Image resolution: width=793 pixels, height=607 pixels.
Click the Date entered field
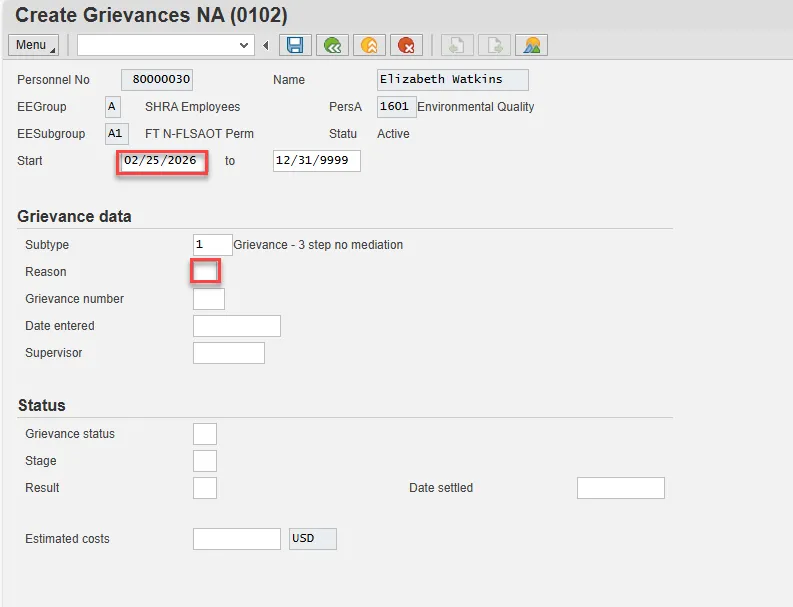point(236,326)
